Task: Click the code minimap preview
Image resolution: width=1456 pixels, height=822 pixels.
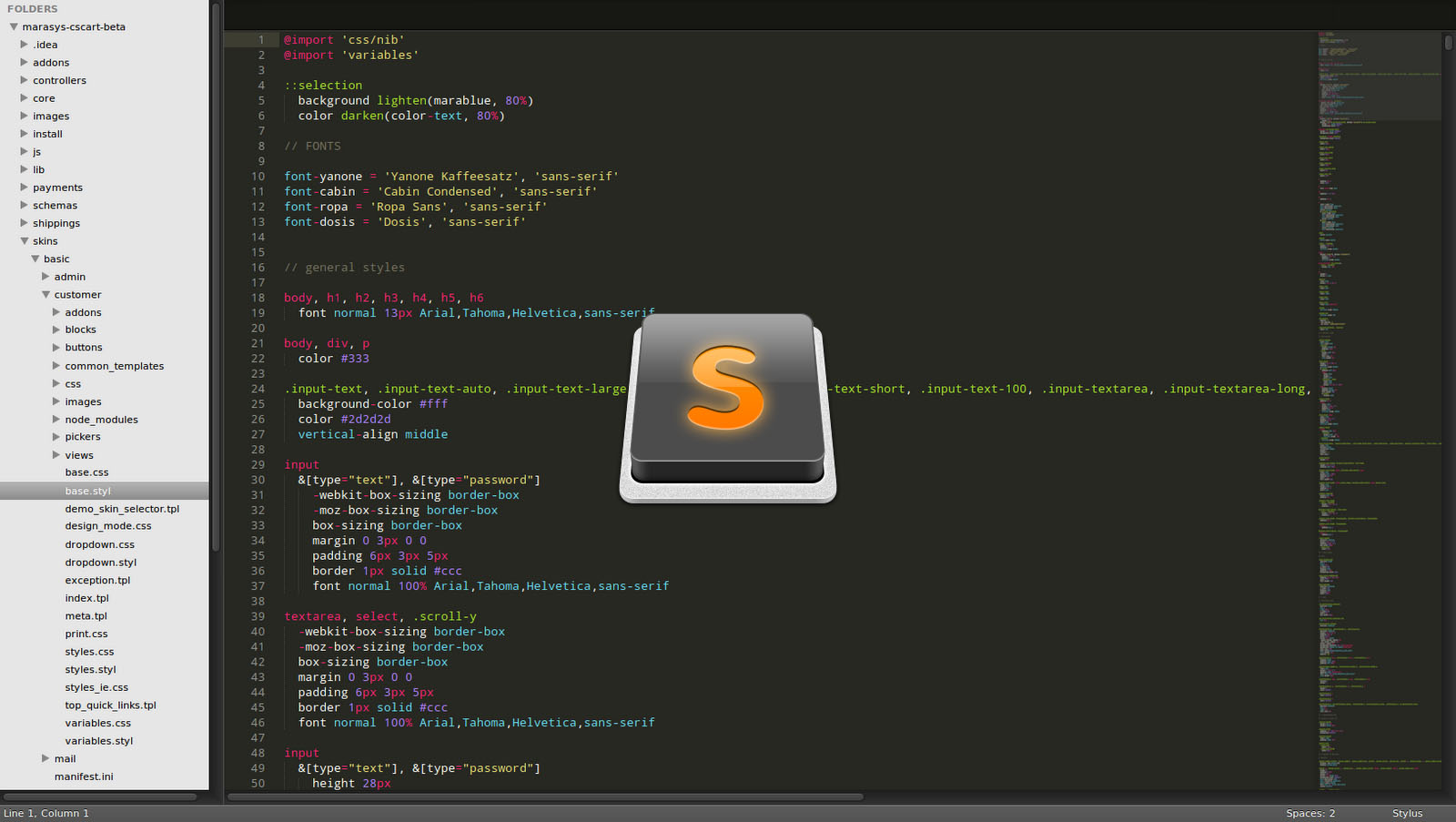Action: 1380,410
